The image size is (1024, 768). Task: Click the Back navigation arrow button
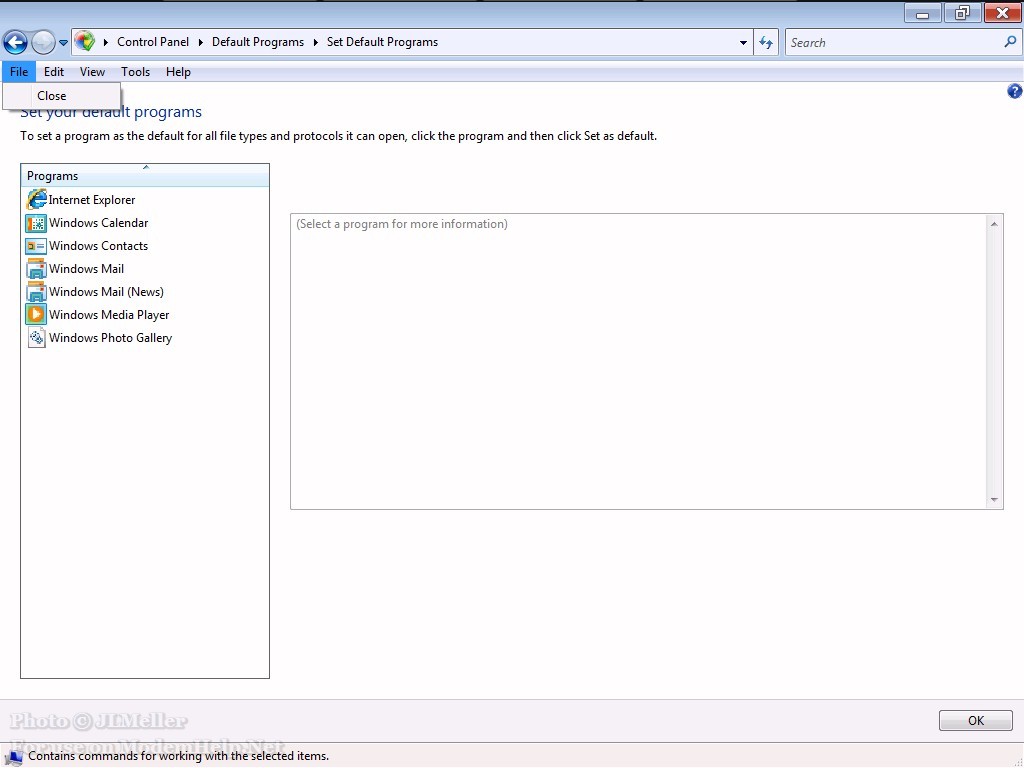(15, 42)
